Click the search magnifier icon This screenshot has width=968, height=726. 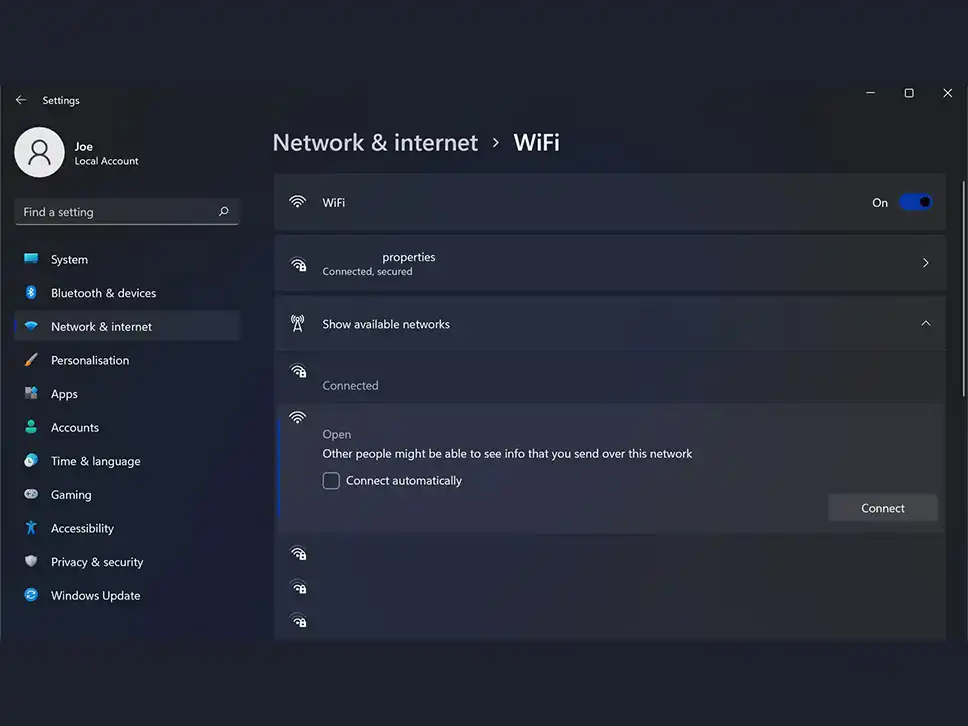[x=223, y=212]
